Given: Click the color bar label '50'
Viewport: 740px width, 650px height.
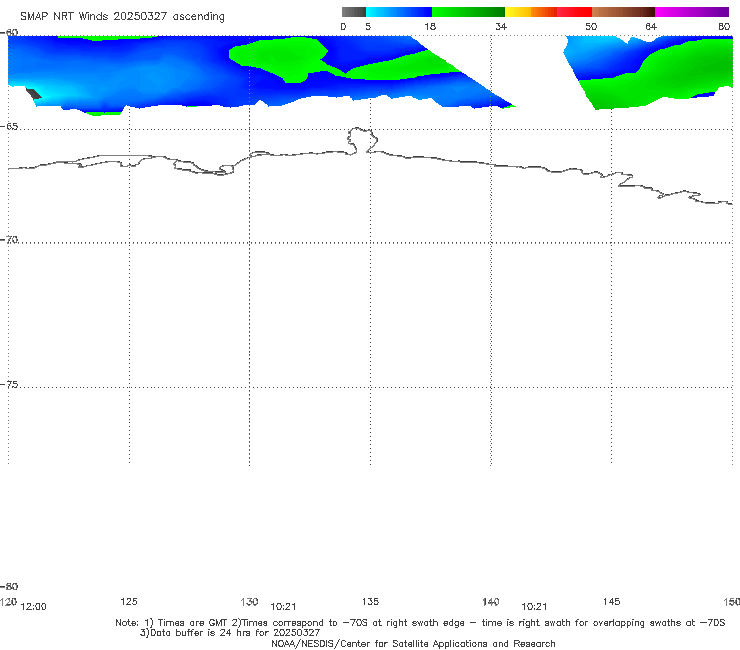Looking at the screenshot, I should [591, 27].
